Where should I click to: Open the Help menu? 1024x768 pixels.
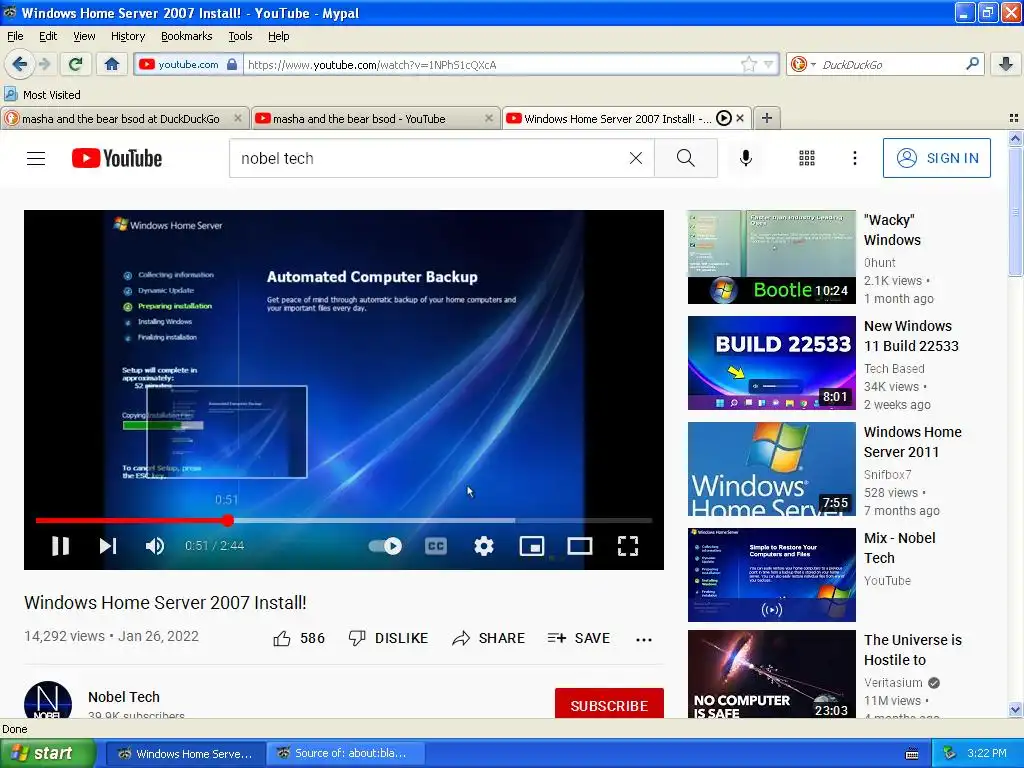pos(278,36)
